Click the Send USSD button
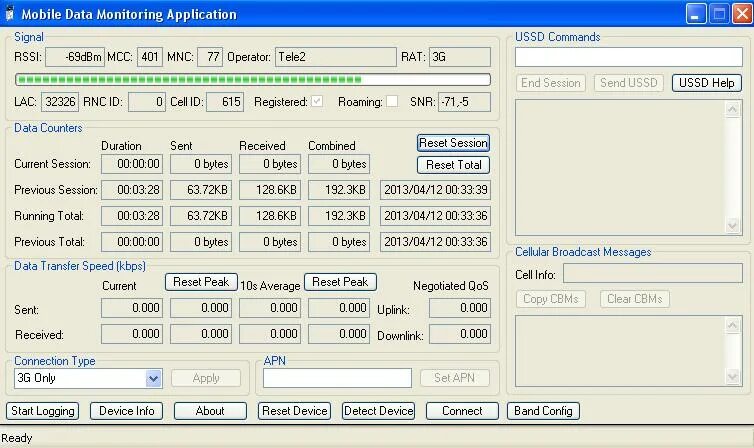The width and height of the screenshot is (754, 448). [629, 83]
